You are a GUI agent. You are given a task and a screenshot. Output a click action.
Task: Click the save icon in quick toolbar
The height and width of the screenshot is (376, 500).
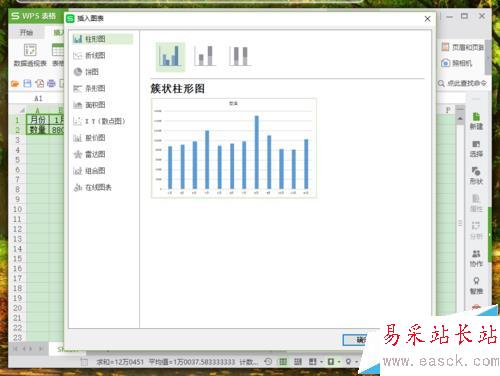click(x=27, y=83)
